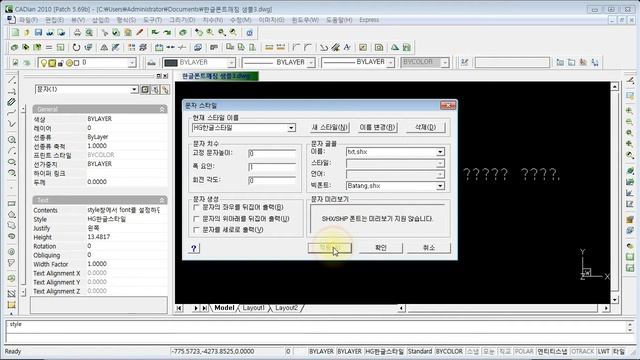
Task: Open the first linetype BYLAYER dropdown
Action: tap(311, 62)
